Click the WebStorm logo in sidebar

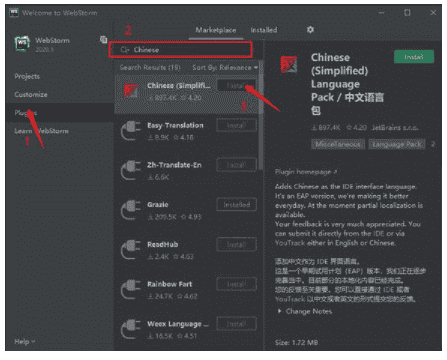22,44
